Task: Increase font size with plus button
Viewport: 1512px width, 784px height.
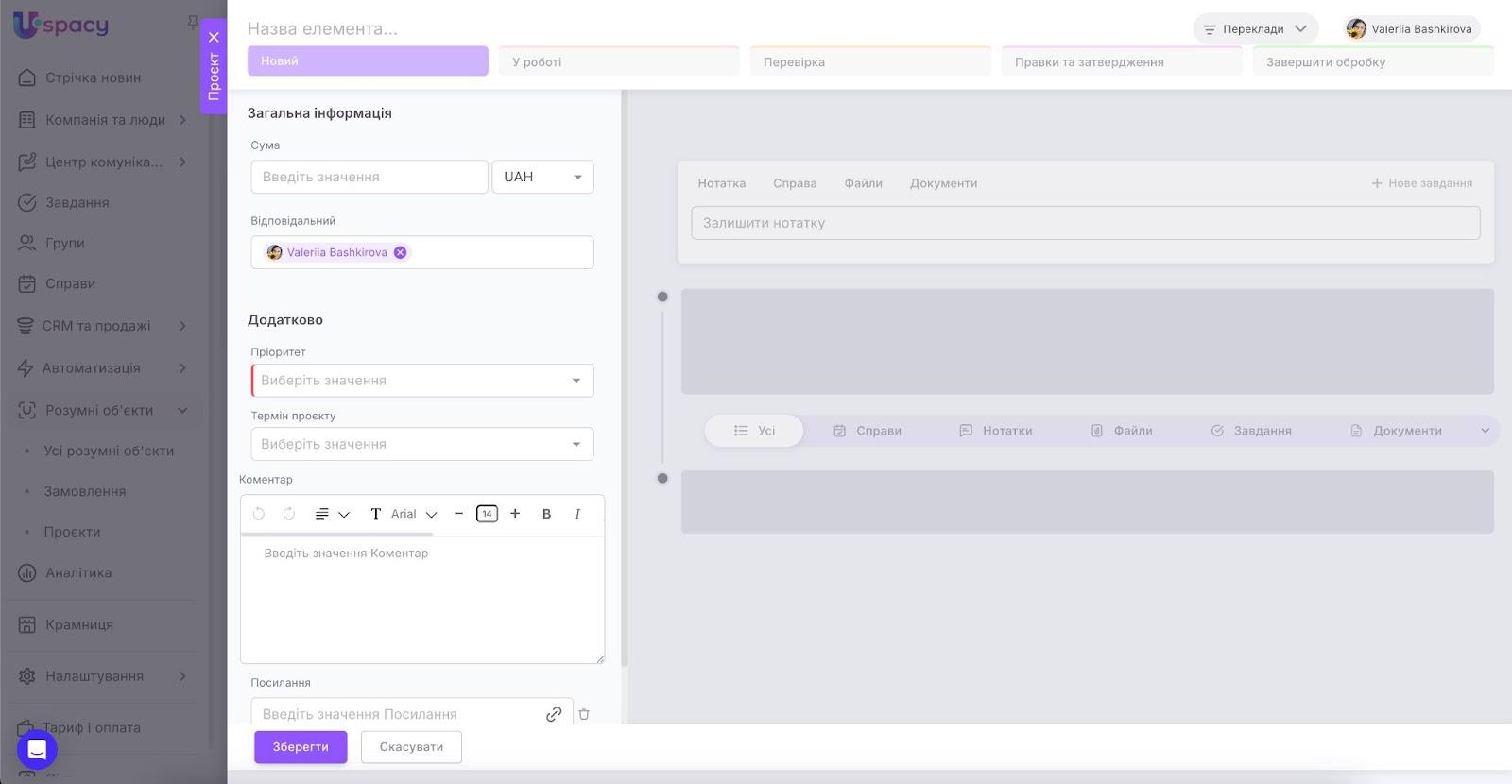Action: pyautogui.click(x=515, y=514)
